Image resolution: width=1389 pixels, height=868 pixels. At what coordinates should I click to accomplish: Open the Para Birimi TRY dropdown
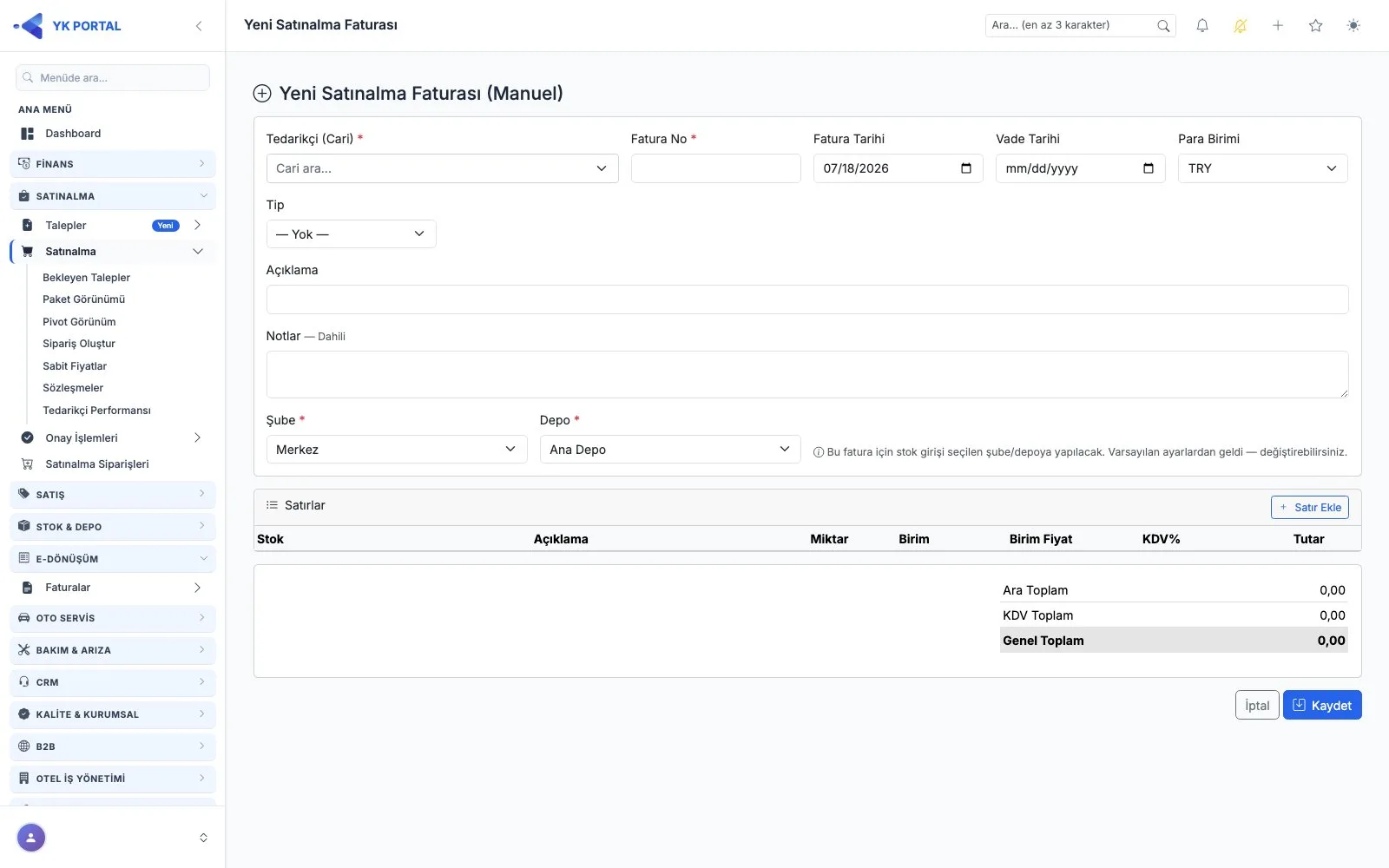(x=1262, y=168)
